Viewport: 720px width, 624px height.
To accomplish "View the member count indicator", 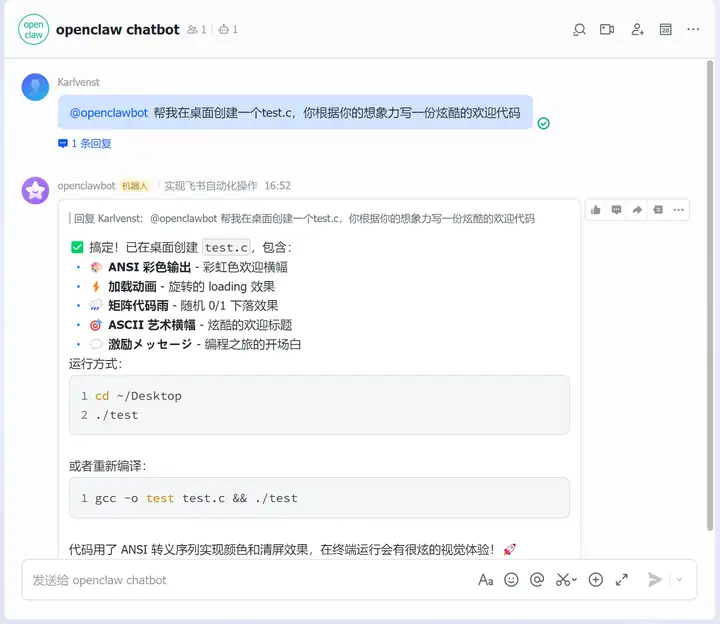I will point(197,30).
